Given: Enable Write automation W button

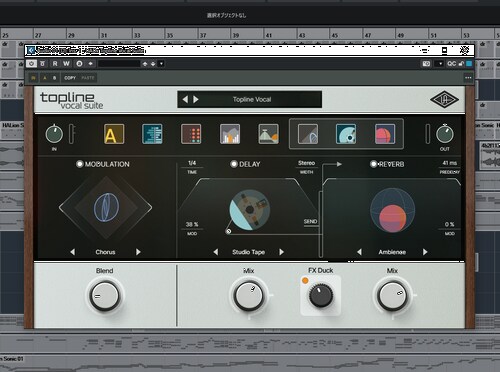Looking at the screenshot, I should [x=66, y=63].
